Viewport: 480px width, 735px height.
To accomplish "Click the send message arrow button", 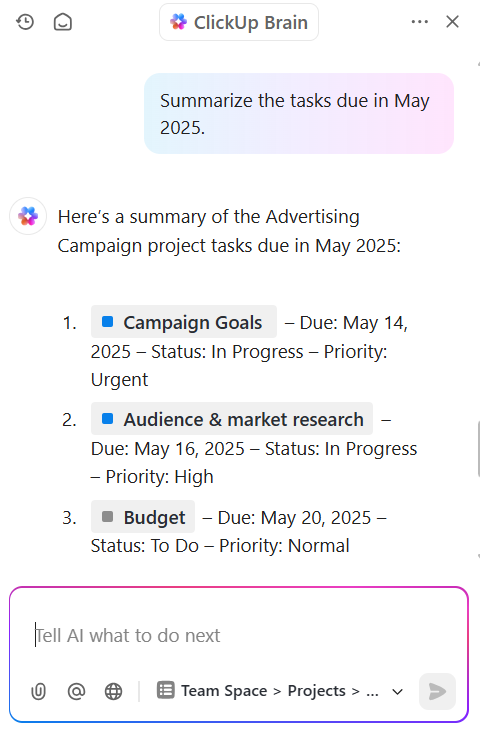I will click(x=437, y=691).
